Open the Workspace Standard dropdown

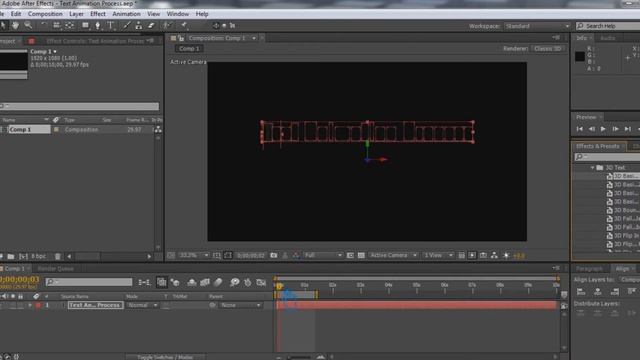point(537,26)
